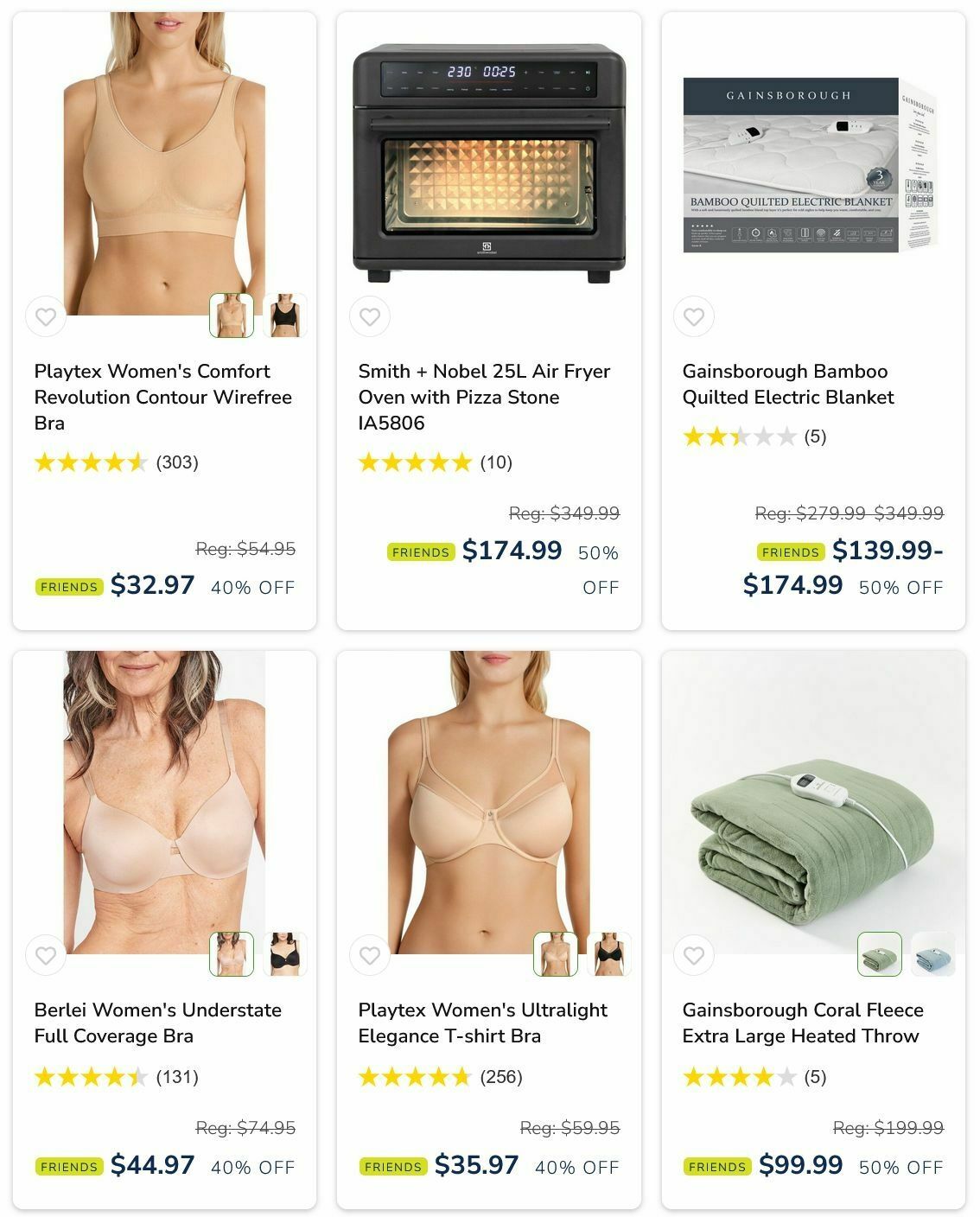Pick black color for Berlei Understate Bra
This screenshot has height=1217, width=980.
[x=285, y=954]
